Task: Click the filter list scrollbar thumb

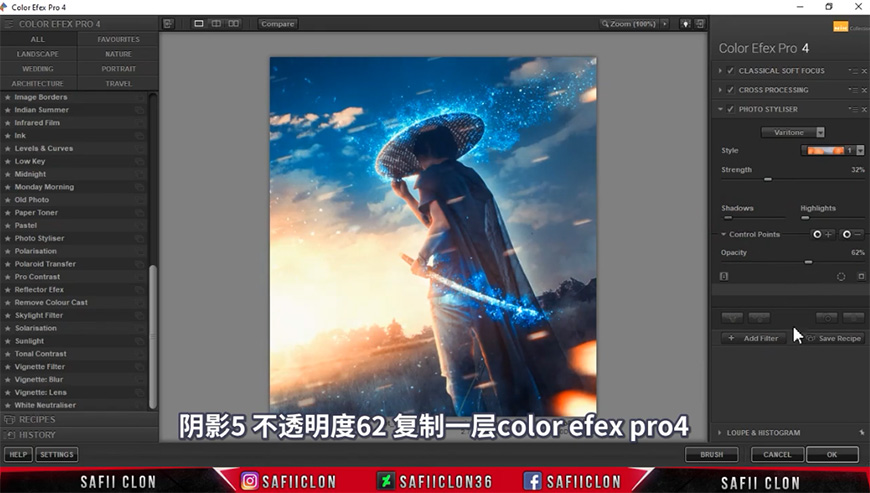Action: click(153, 337)
